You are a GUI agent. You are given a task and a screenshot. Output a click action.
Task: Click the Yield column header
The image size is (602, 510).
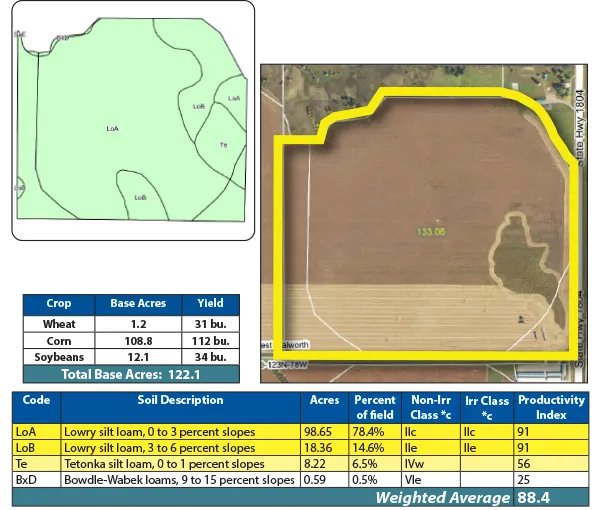210,304
